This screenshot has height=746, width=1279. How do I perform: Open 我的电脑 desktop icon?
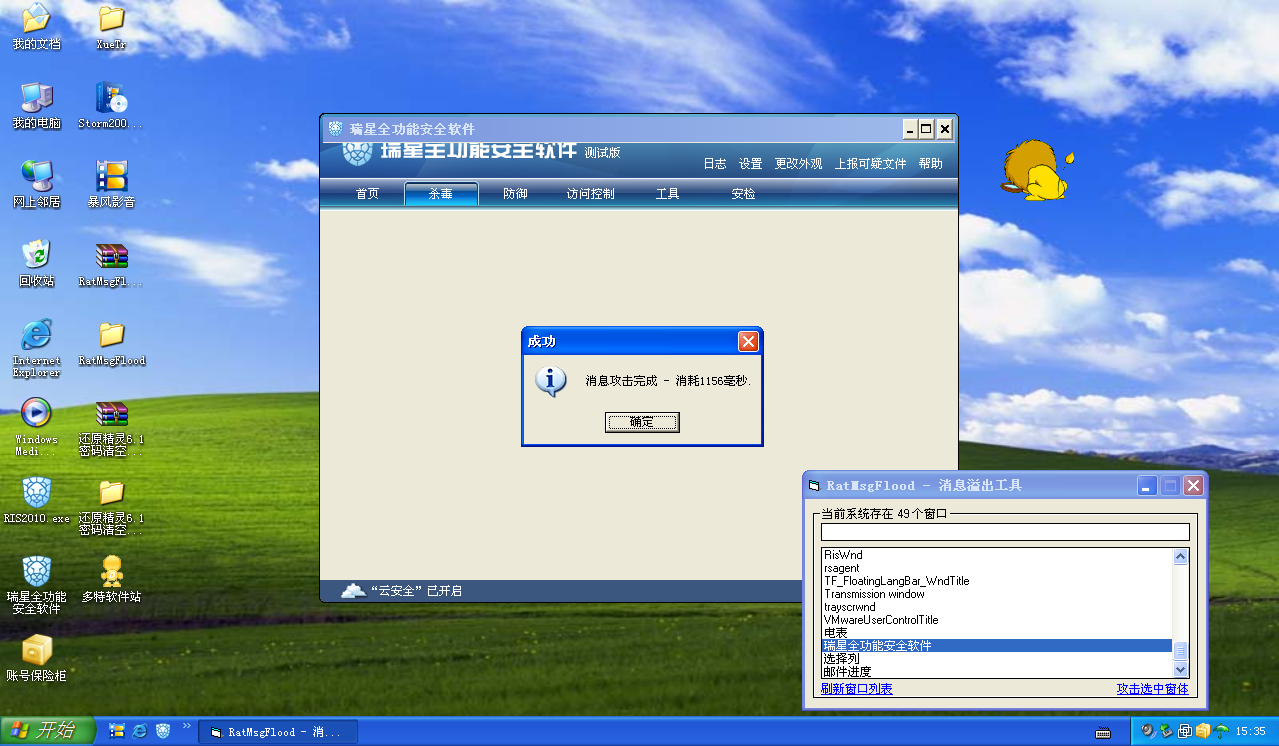click(x=36, y=105)
